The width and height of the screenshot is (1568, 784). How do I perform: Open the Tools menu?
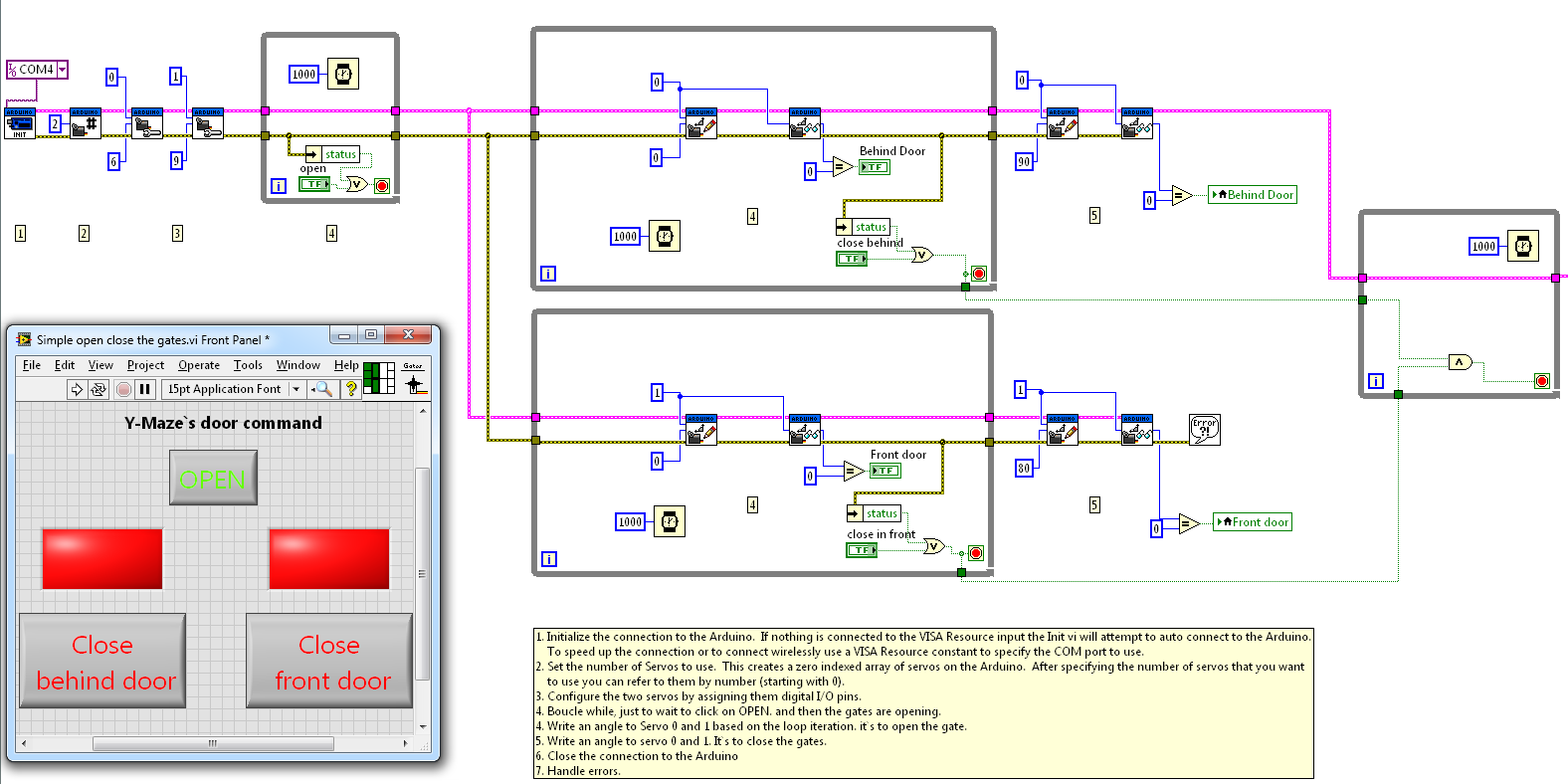tap(248, 365)
